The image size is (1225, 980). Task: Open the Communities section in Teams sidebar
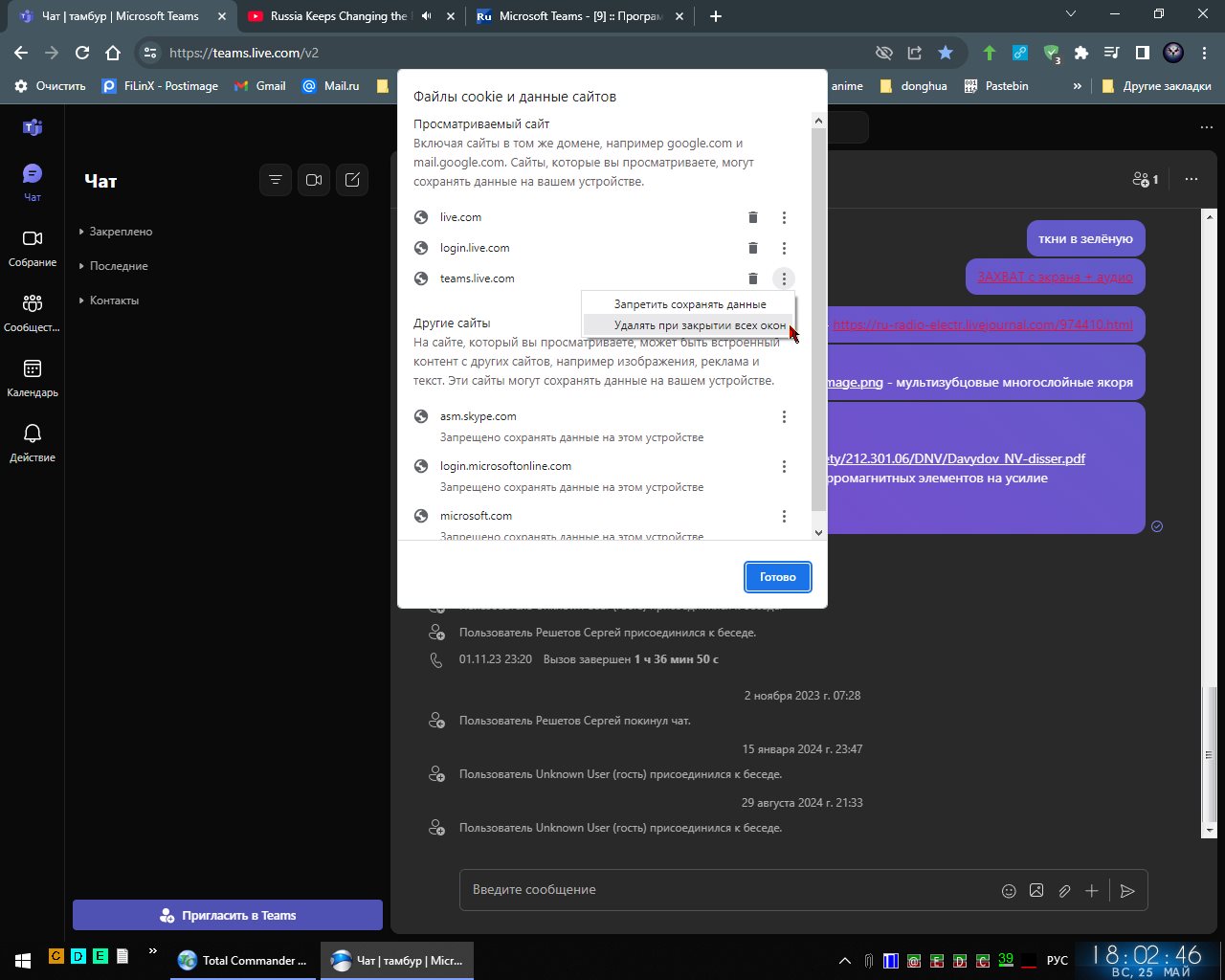click(x=33, y=313)
